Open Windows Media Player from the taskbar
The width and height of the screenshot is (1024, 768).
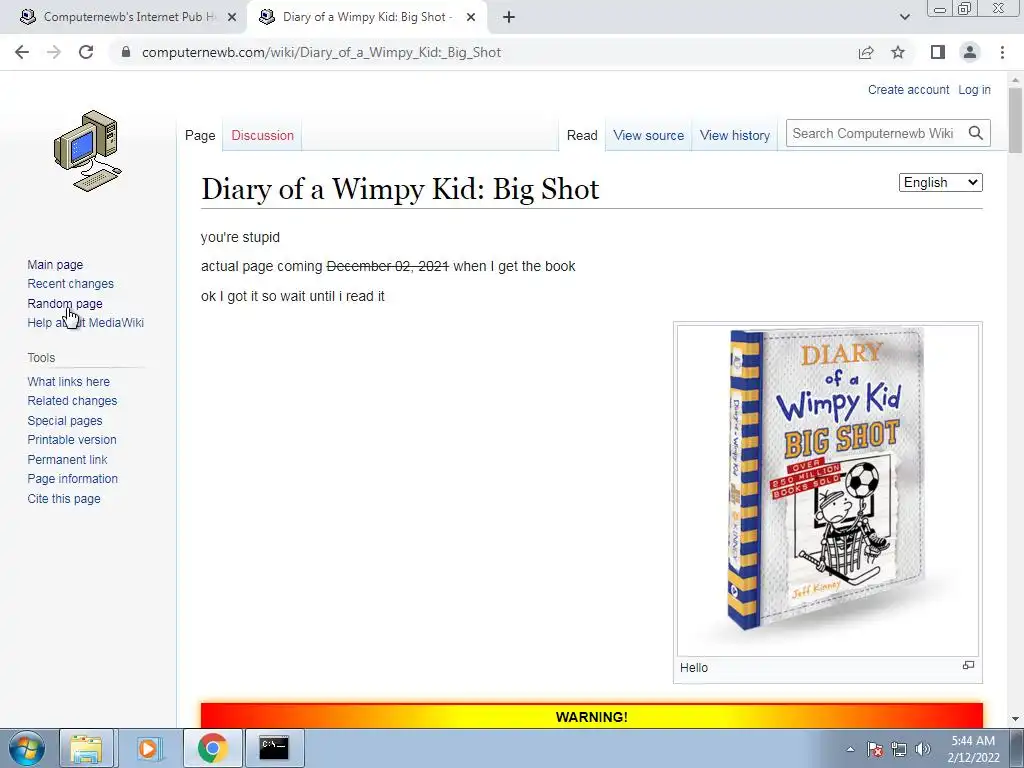tap(148, 748)
